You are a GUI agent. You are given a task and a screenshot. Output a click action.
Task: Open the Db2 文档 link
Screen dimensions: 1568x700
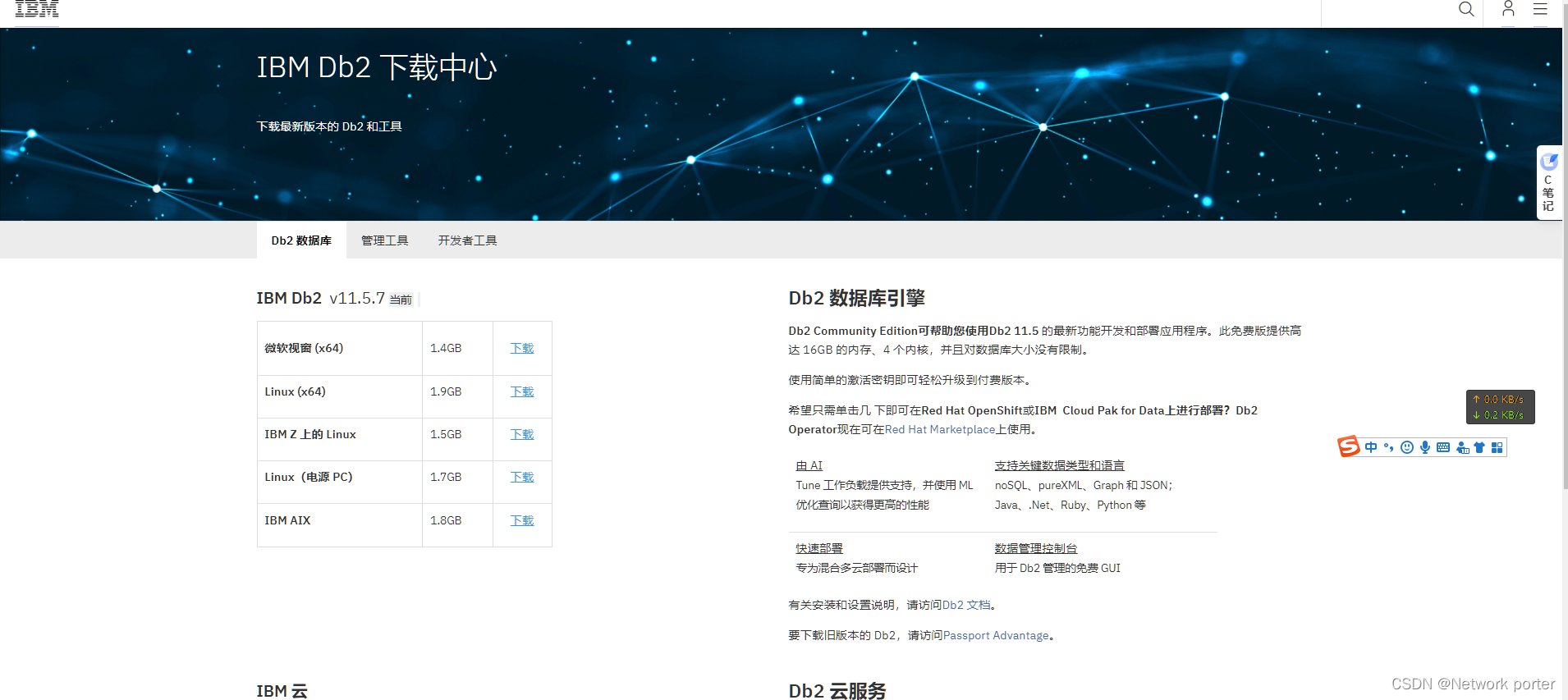967,605
